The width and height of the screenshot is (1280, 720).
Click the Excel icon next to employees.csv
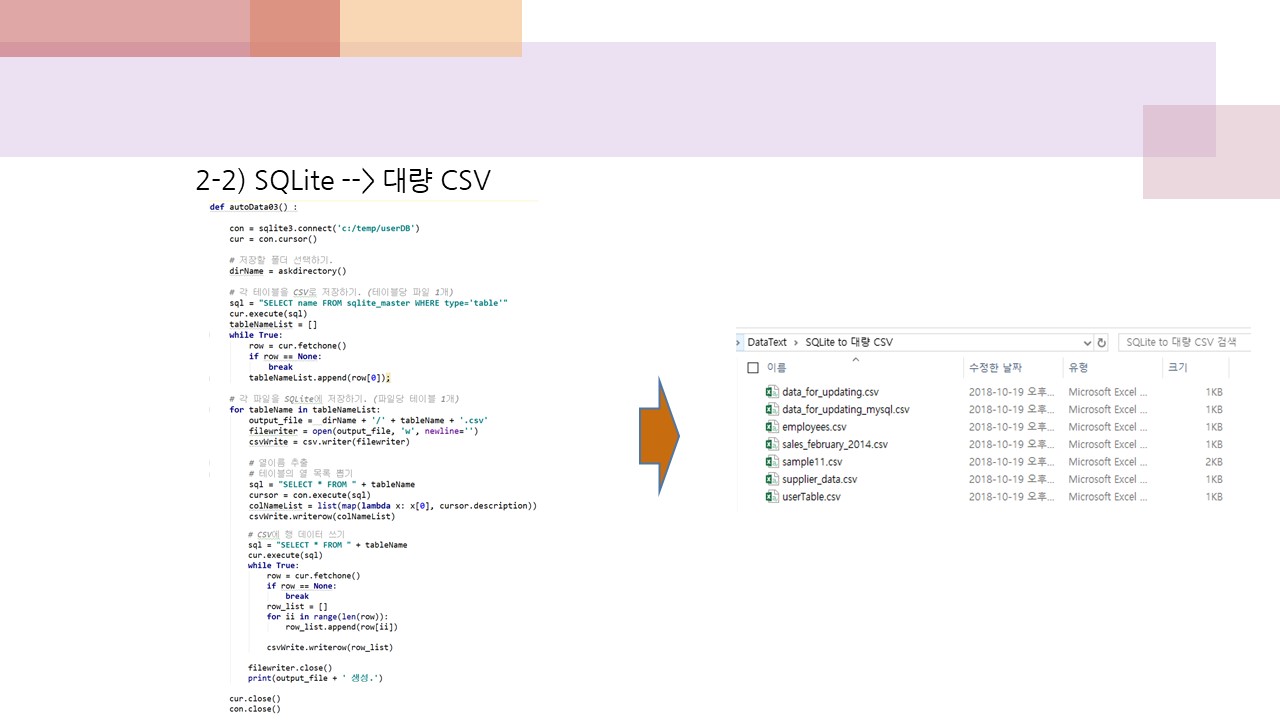point(770,426)
